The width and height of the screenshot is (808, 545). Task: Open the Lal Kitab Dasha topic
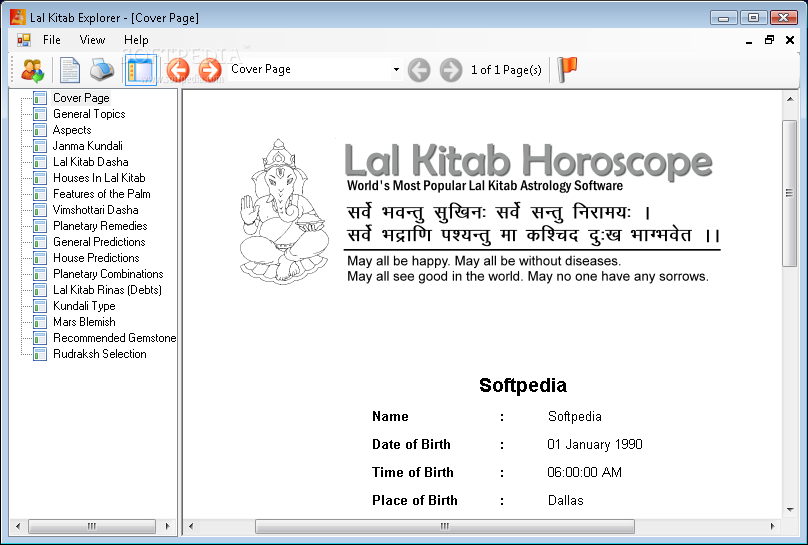point(91,162)
